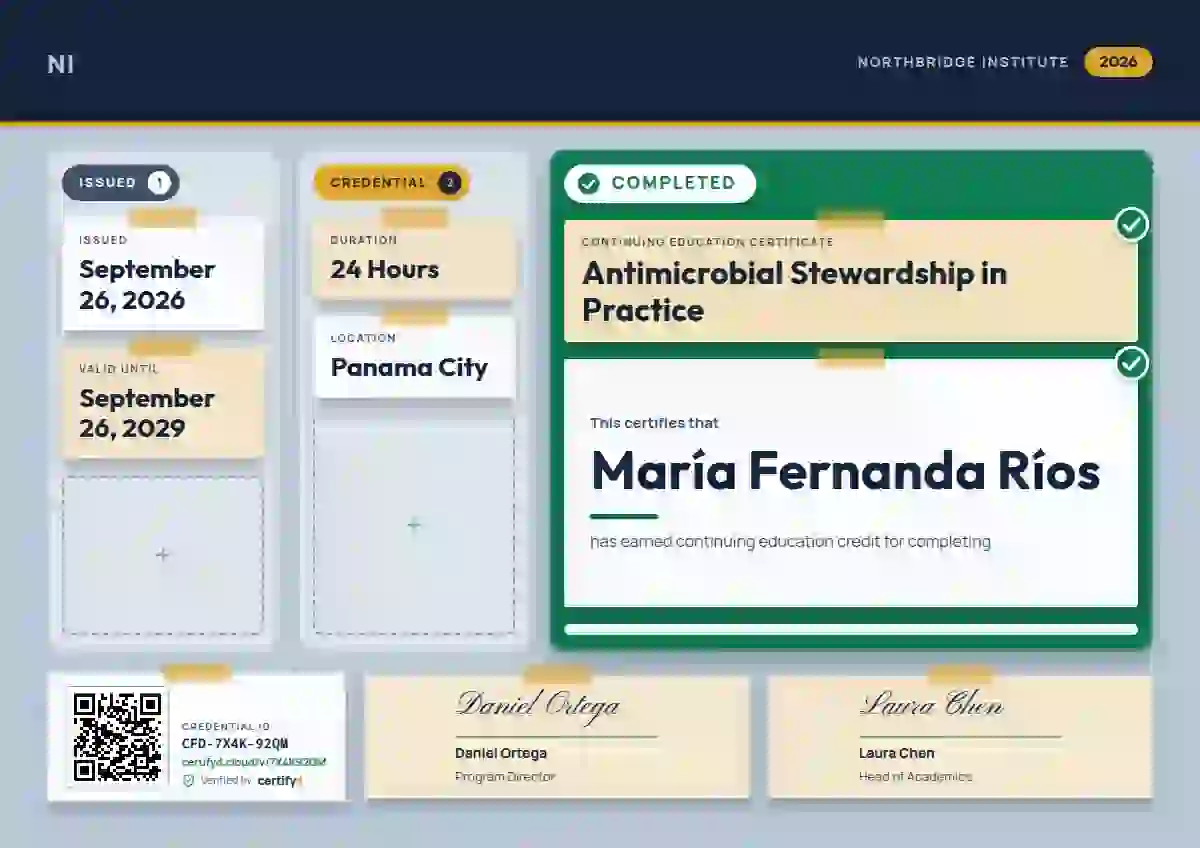The width and height of the screenshot is (1200, 848).
Task: Click the Laura Chen cursive signature
Action: click(x=931, y=704)
